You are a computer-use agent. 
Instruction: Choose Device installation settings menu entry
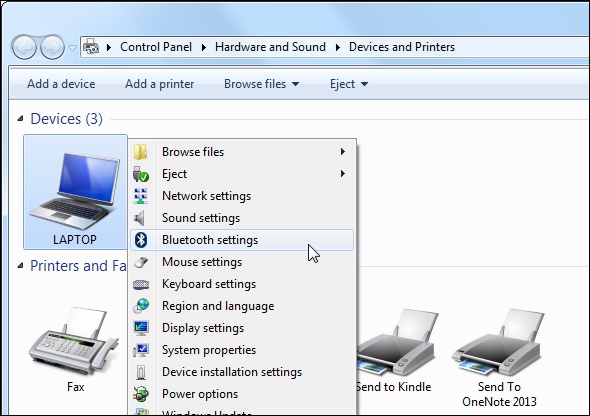242,372
